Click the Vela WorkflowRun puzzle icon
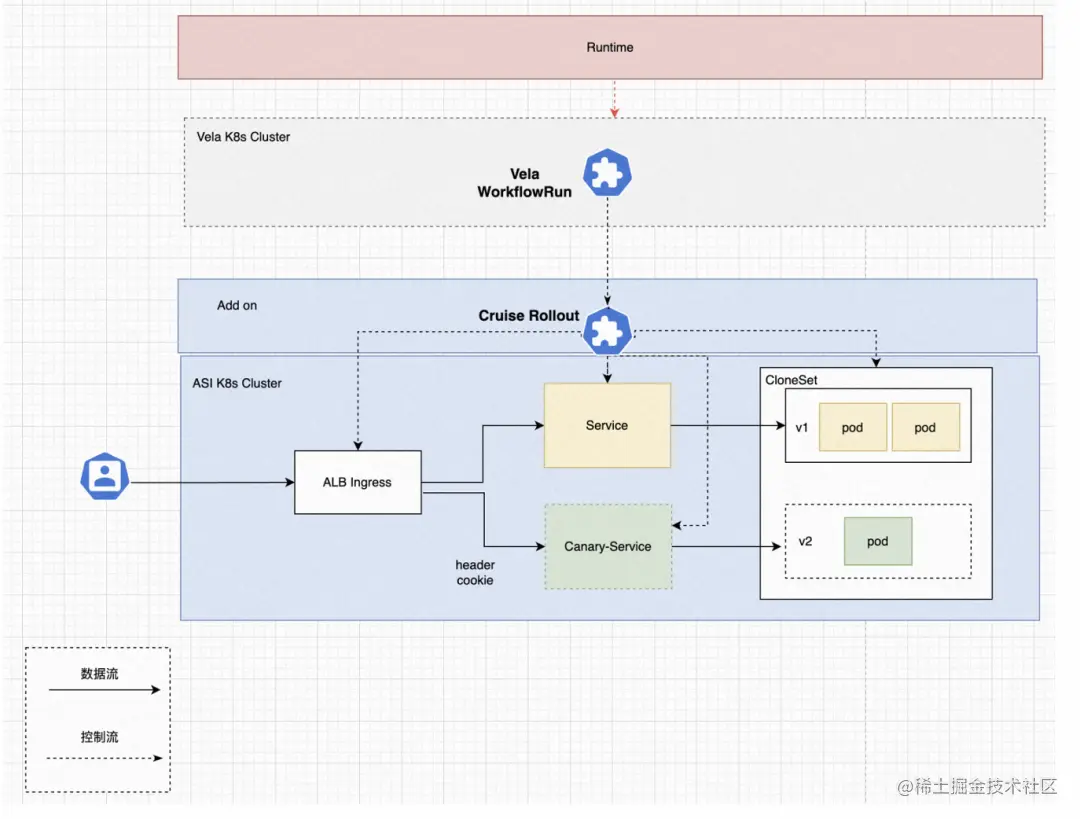 click(607, 173)
